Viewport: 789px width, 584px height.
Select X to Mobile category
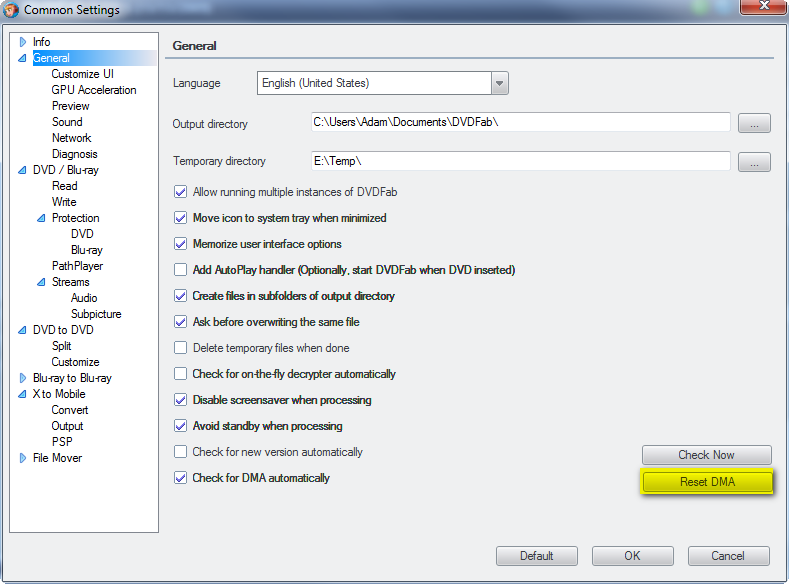click(59, 394)
